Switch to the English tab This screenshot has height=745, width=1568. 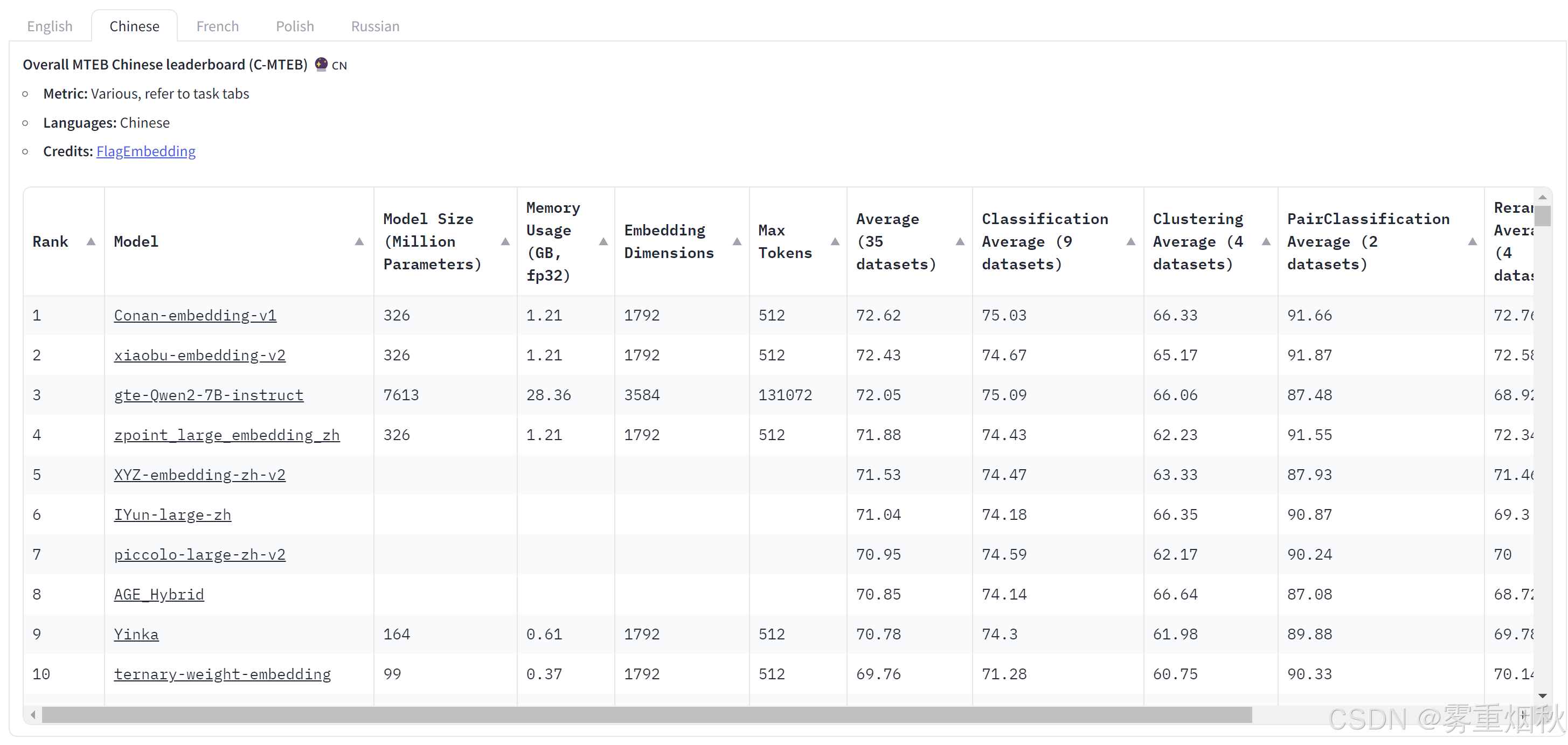coord(50,26)
